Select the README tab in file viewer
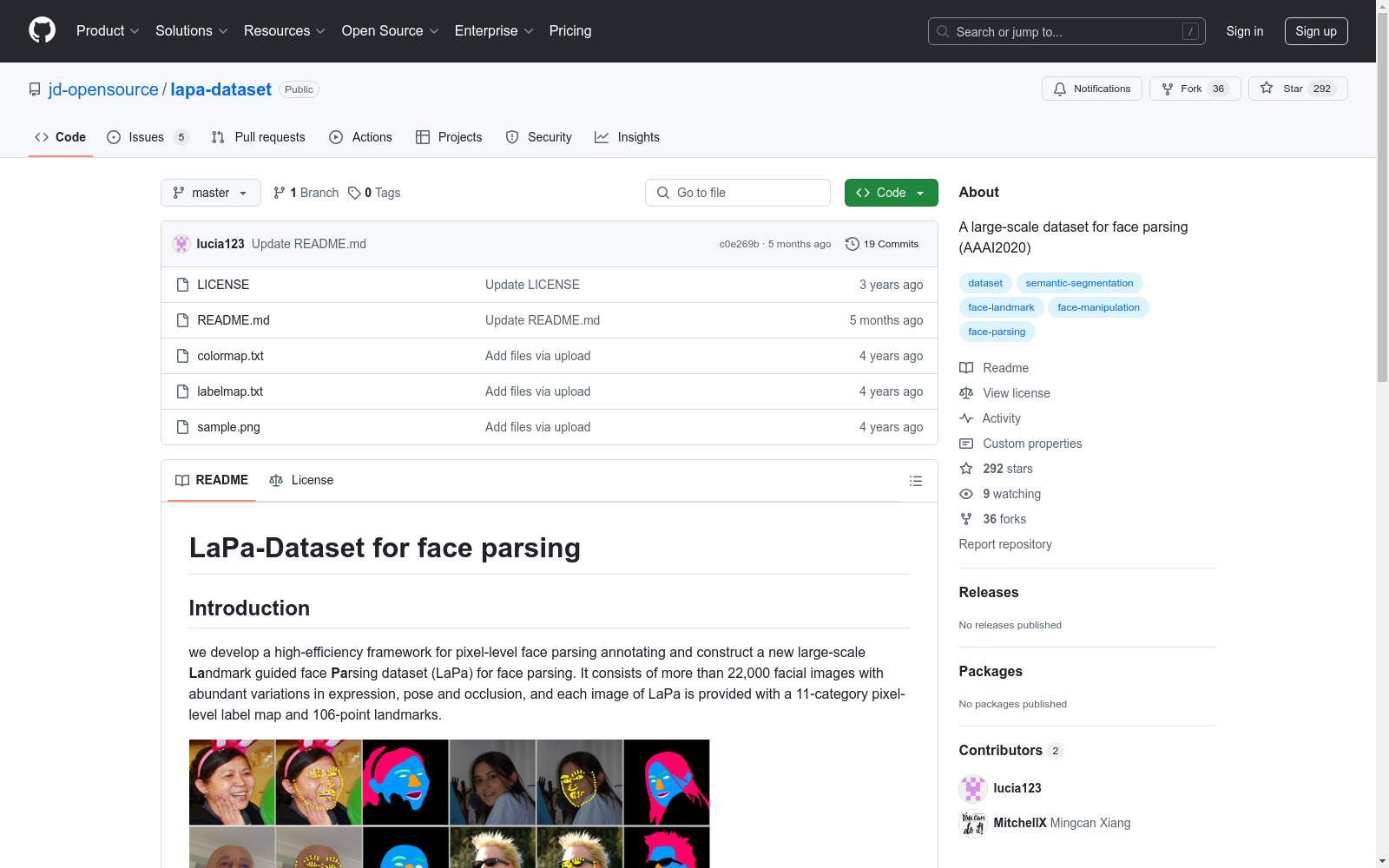This screenshot has width=1389, height=868. (212, 480)
